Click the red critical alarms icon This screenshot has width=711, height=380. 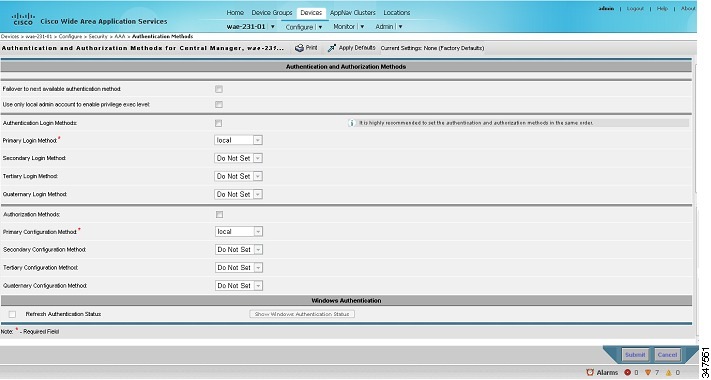click(x=628, y=372)
